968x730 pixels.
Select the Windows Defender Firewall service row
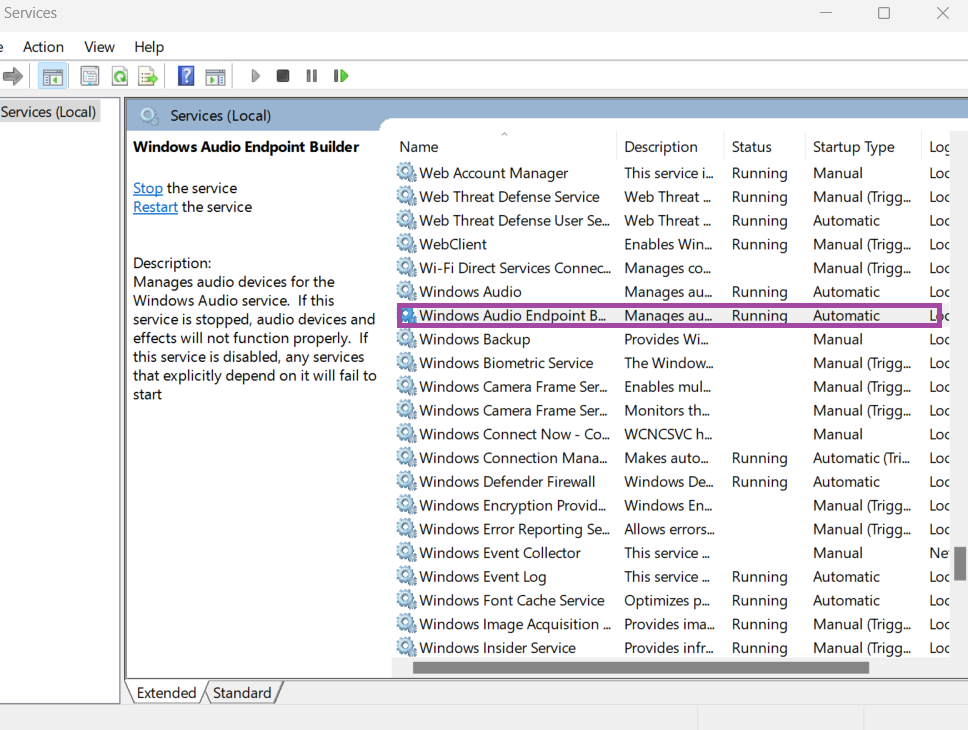tap(507, 482)
